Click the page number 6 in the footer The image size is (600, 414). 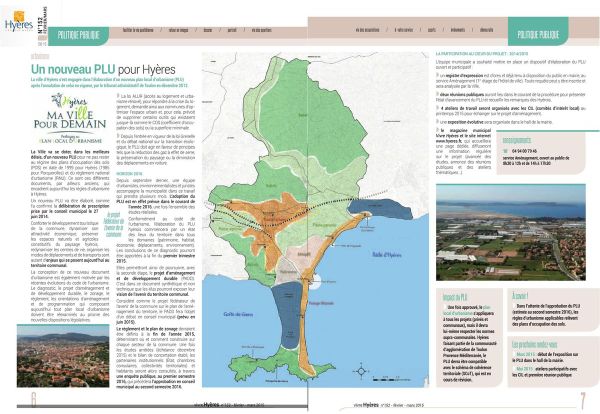pos(34,399)
